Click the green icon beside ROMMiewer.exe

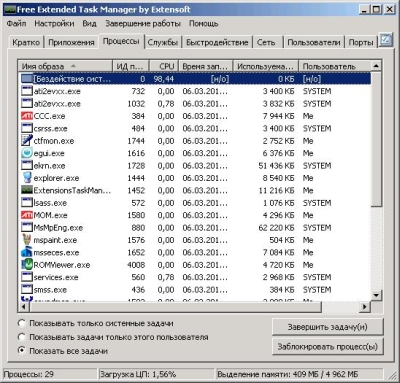tap(27, 265)
